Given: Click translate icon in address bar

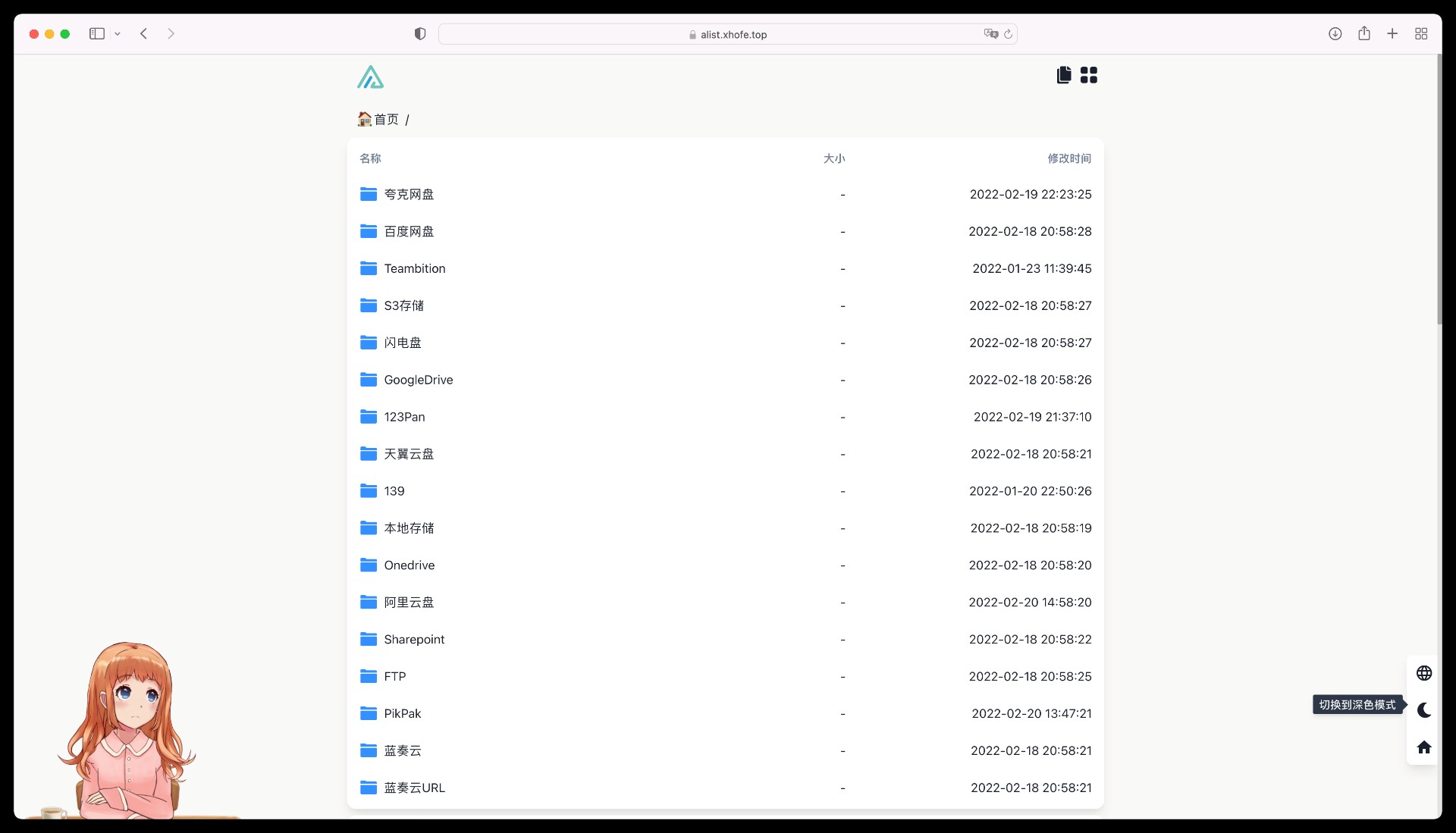Looking at the screenshot, I should (990, 34).
